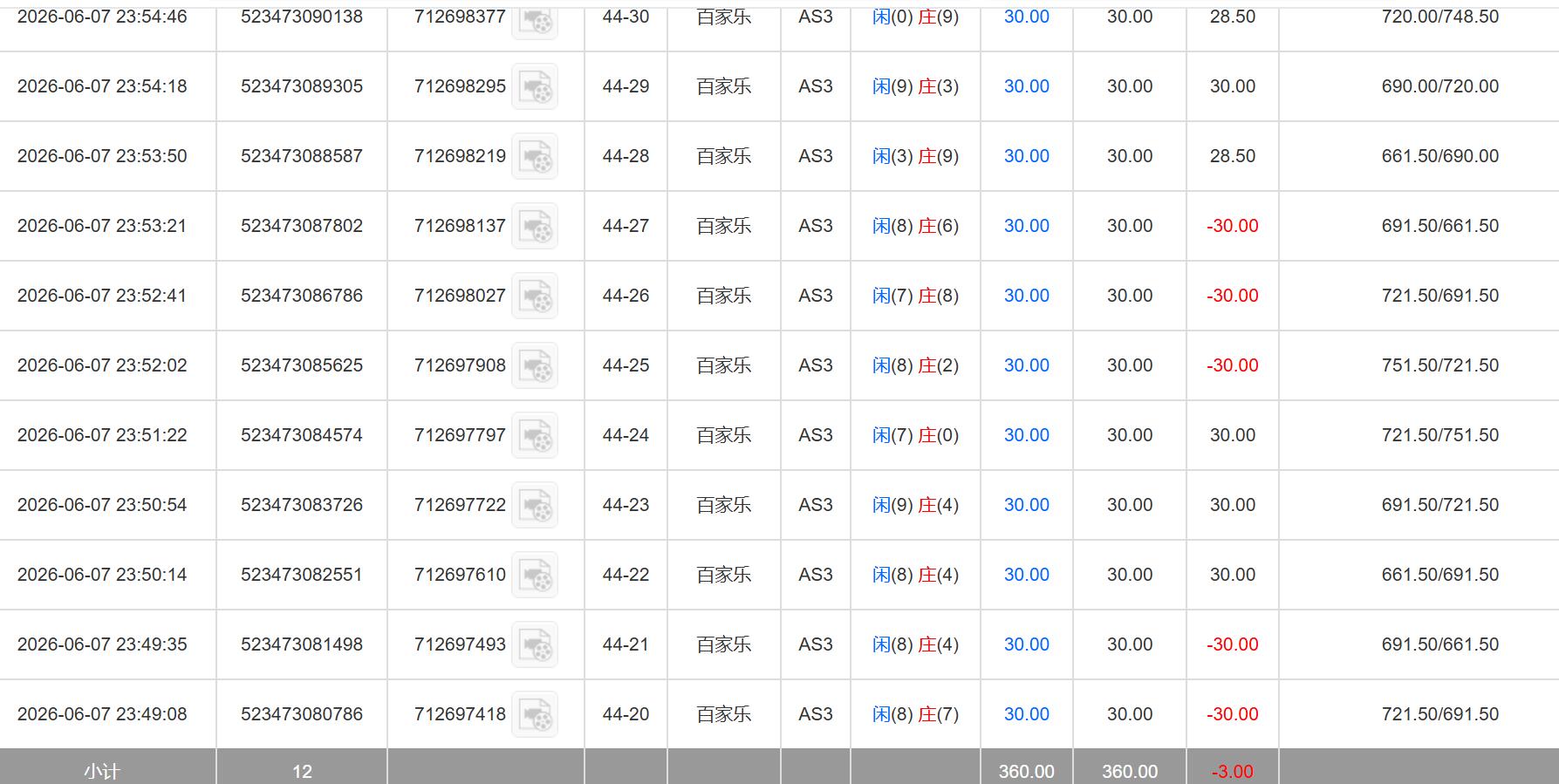
Task: Click balance 751.50/721.50 cell
Action: click(1440, 365)
